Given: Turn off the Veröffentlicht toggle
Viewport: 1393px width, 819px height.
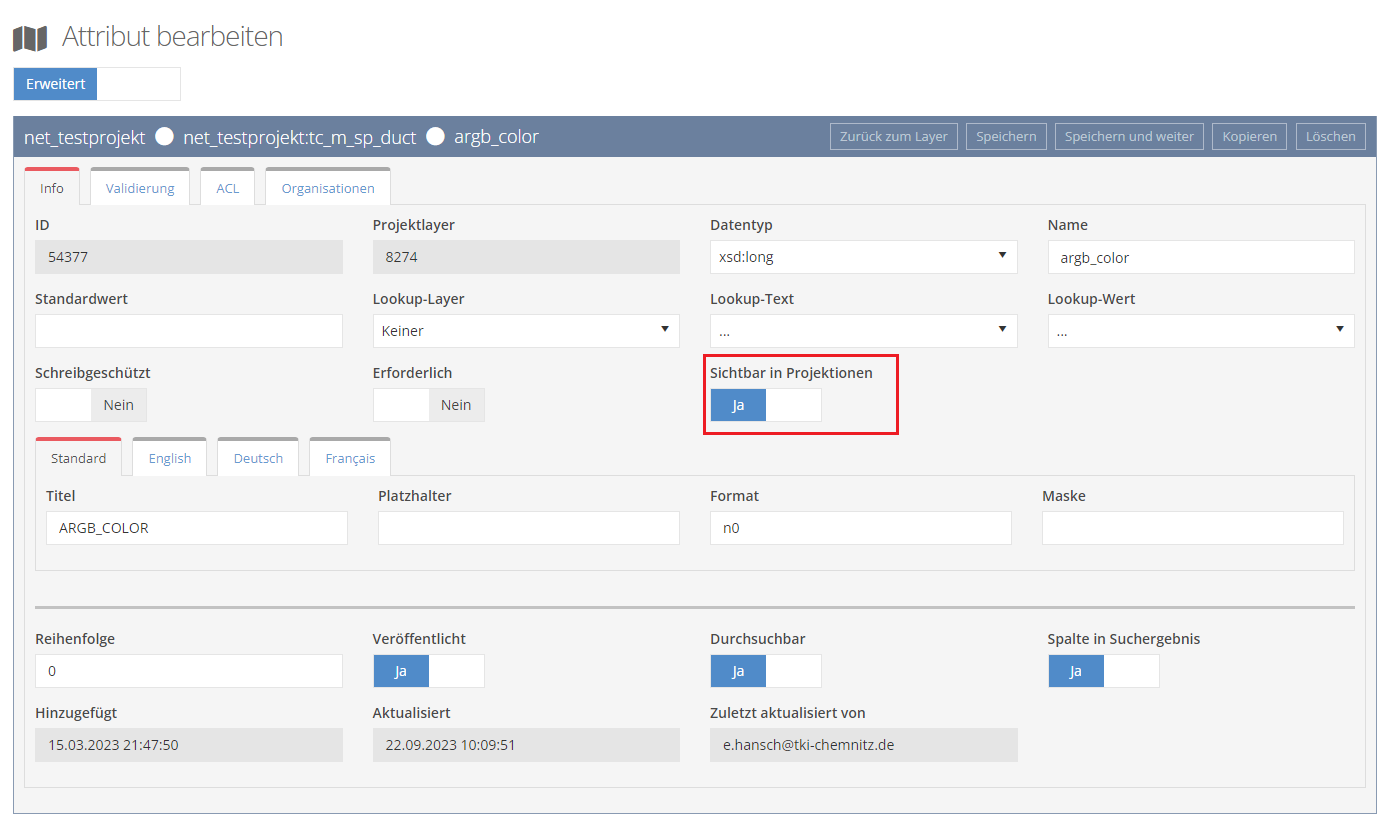Looking at the screenshot, I should (x=429, y=671).
